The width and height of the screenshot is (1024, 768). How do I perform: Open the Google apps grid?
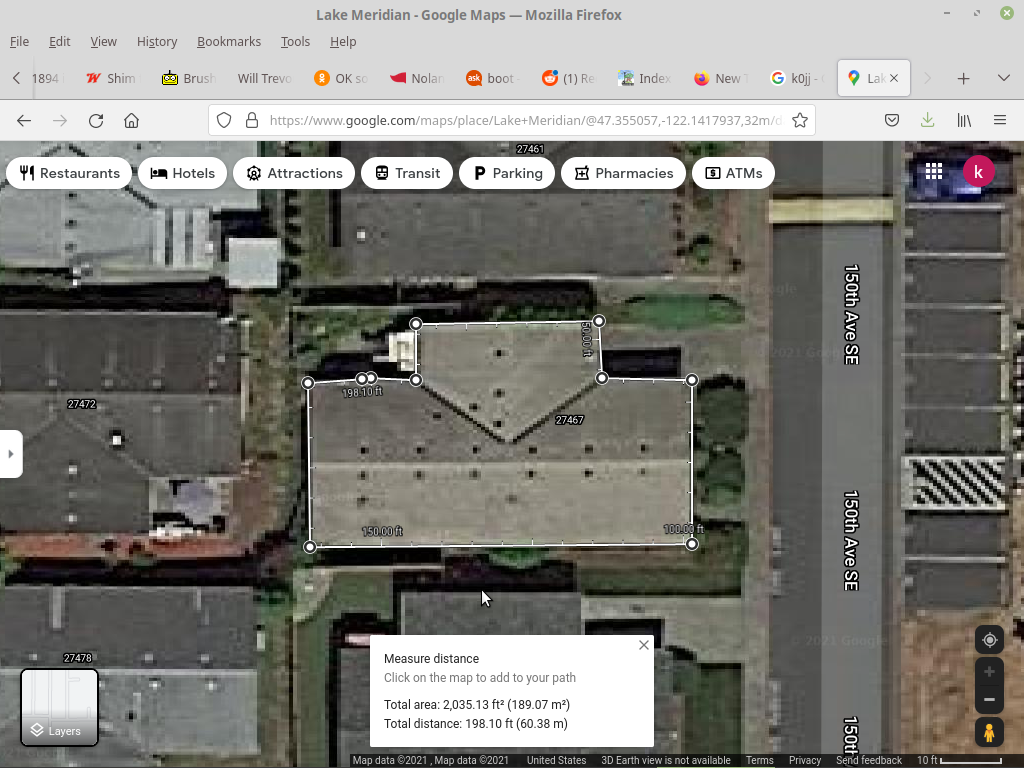tap(933, 172)
